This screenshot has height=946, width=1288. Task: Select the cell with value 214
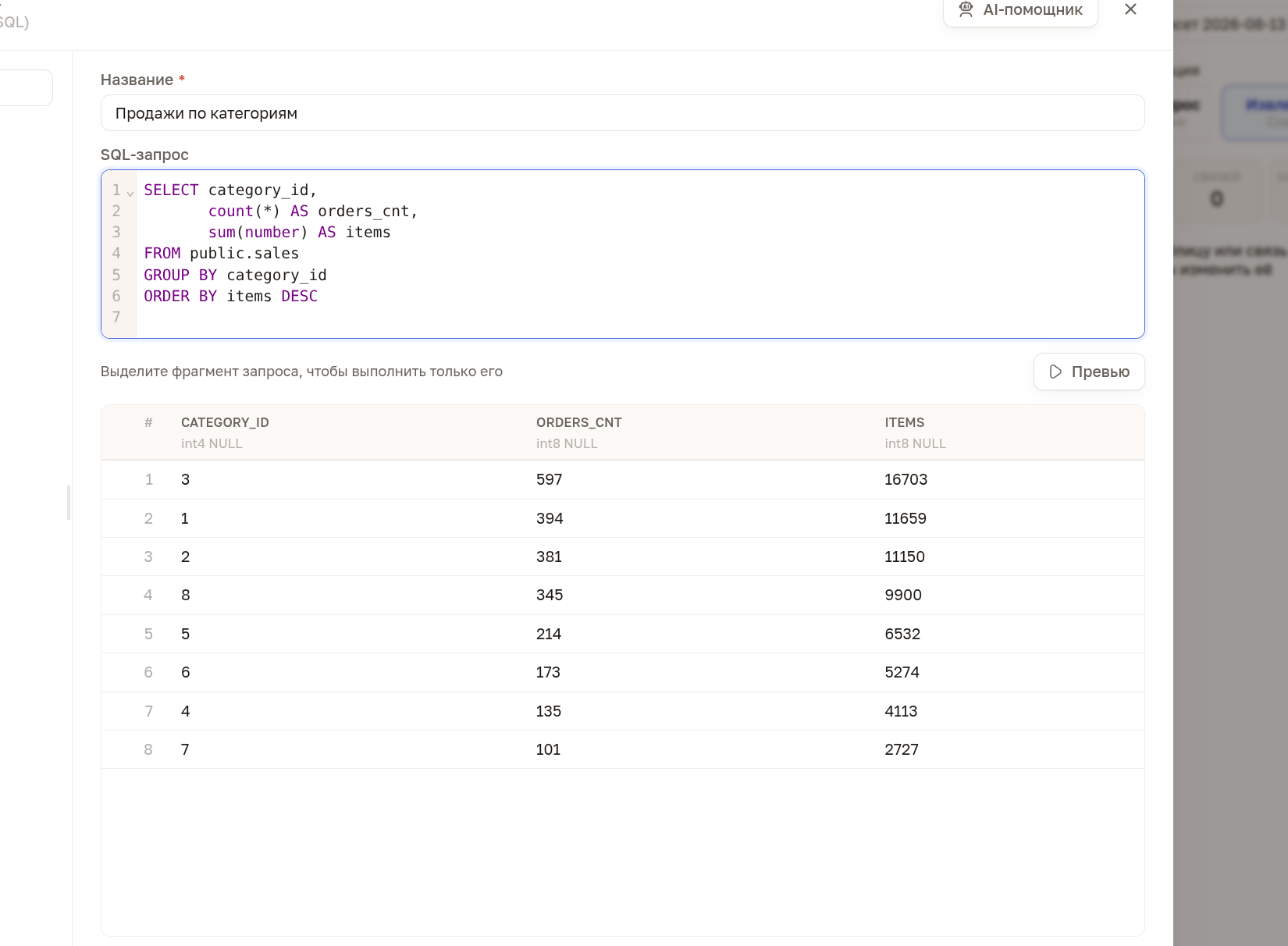[549, 634]
